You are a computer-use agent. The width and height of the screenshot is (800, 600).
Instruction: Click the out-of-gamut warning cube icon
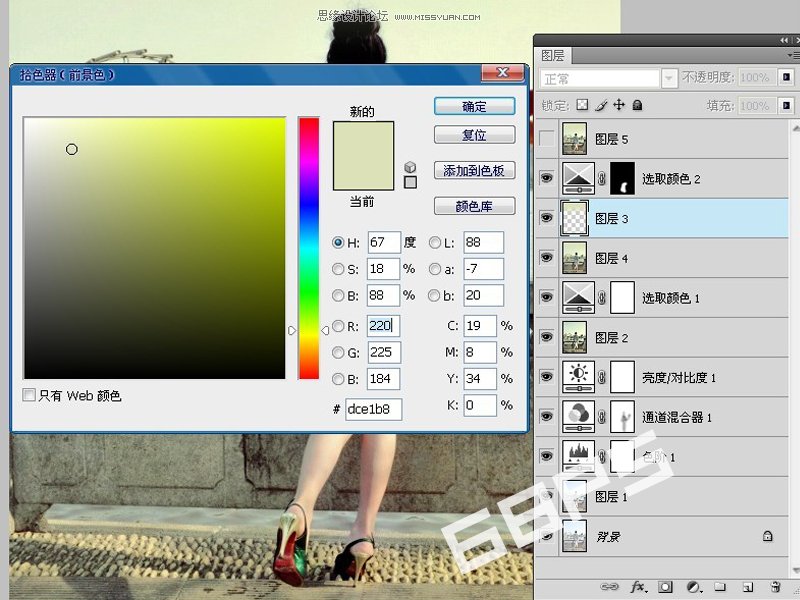(x=410, y=167)
